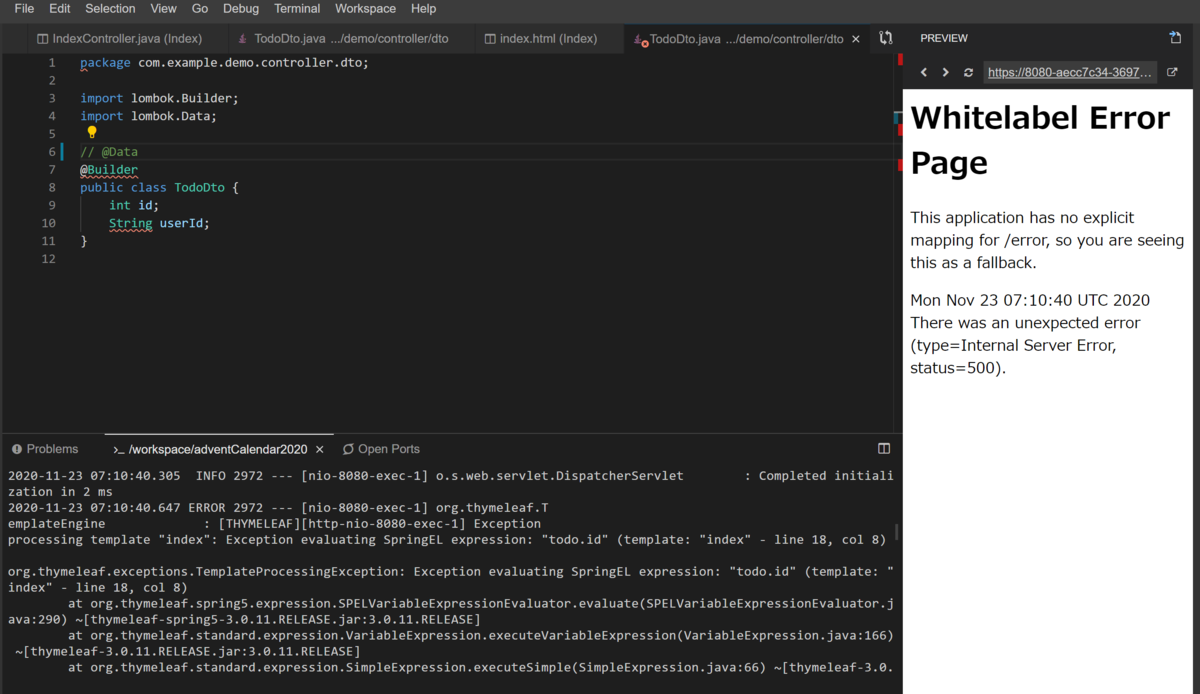Screen dimensions: 1200x694
Task: Click the terminal scrollbar thumb
Action: pyautogui.click(x=896, y=532)
